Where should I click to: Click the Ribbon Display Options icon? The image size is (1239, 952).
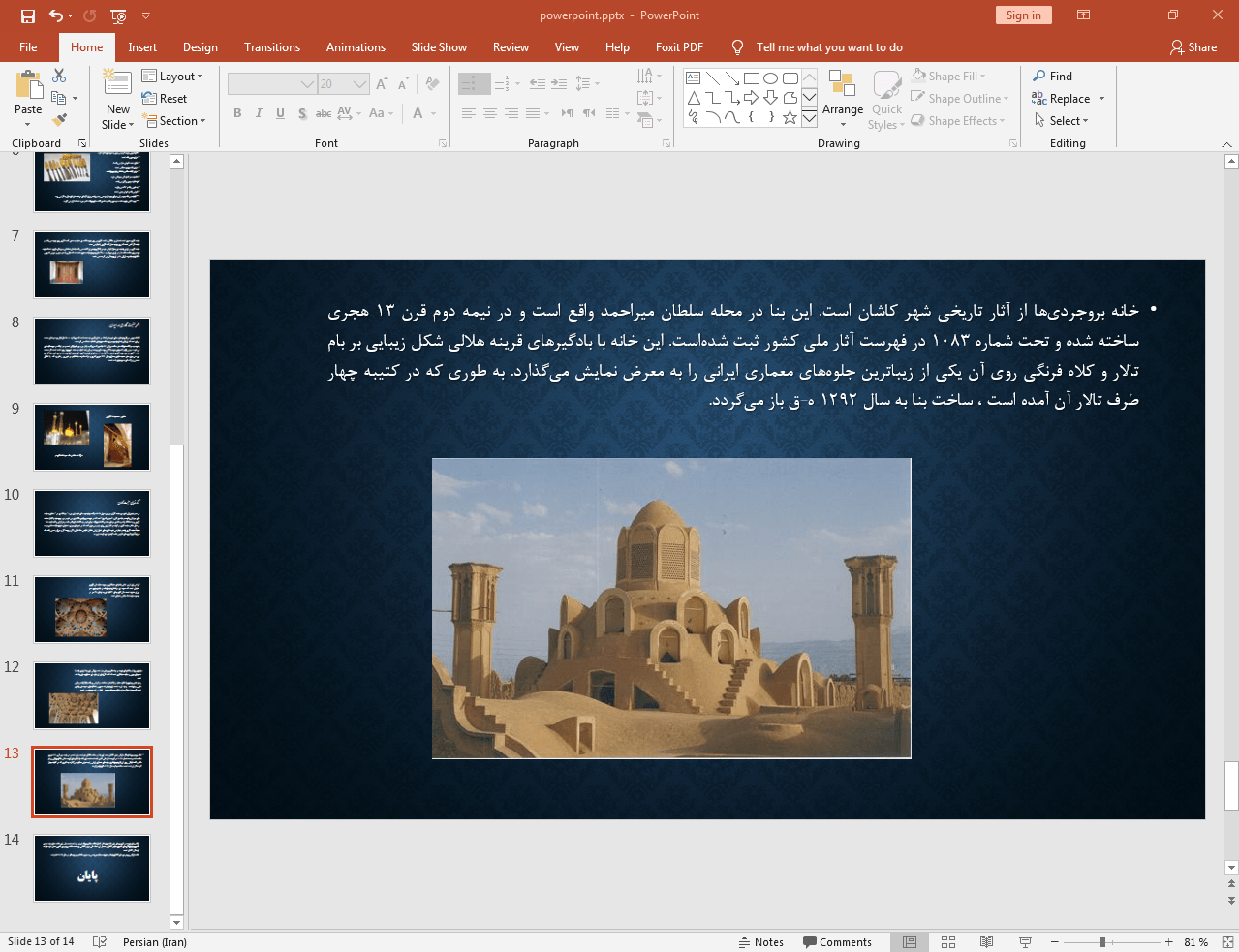click(x=1084, y=15)
